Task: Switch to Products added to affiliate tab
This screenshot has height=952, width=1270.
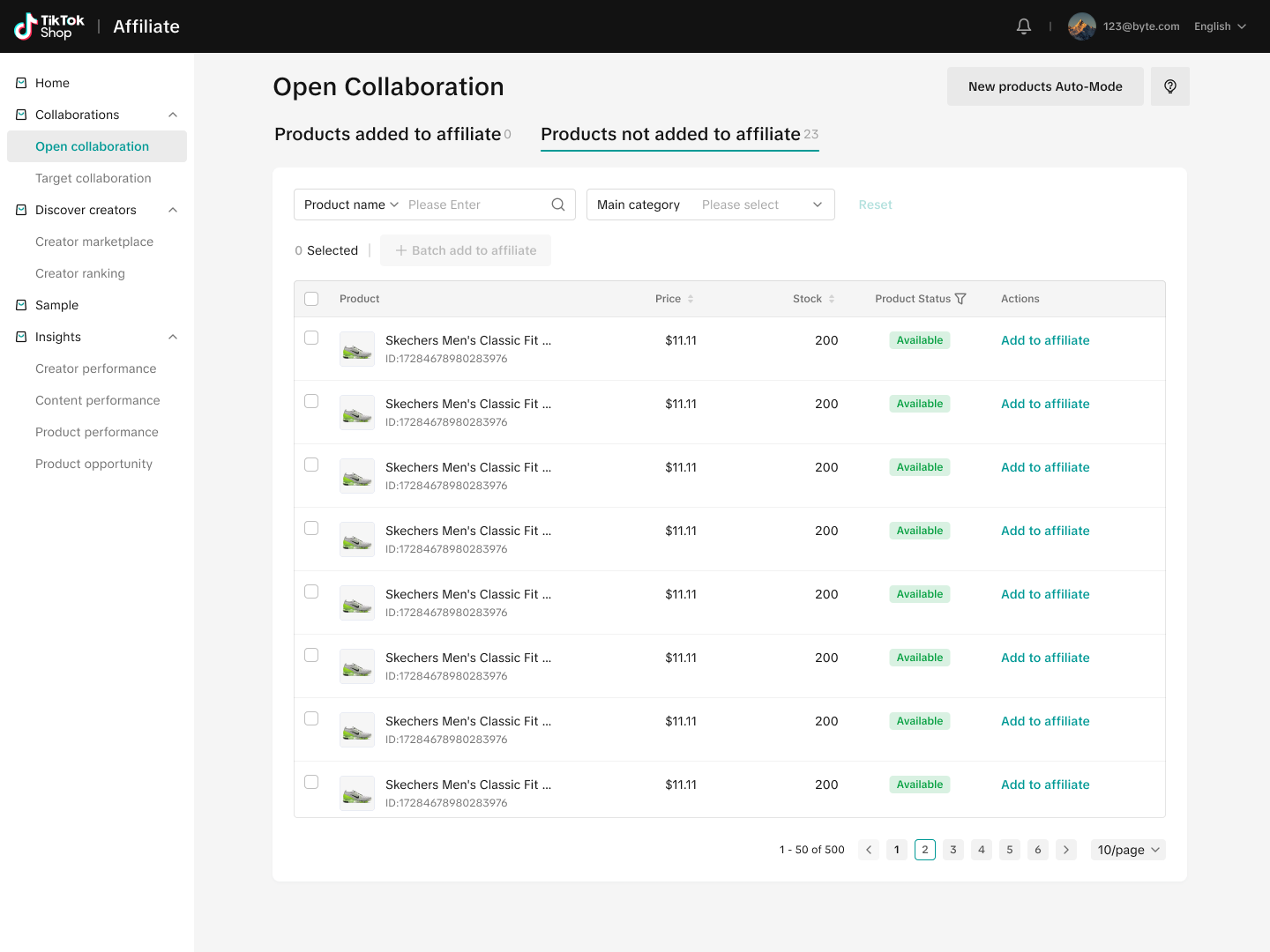Action: tap(392, 134)
